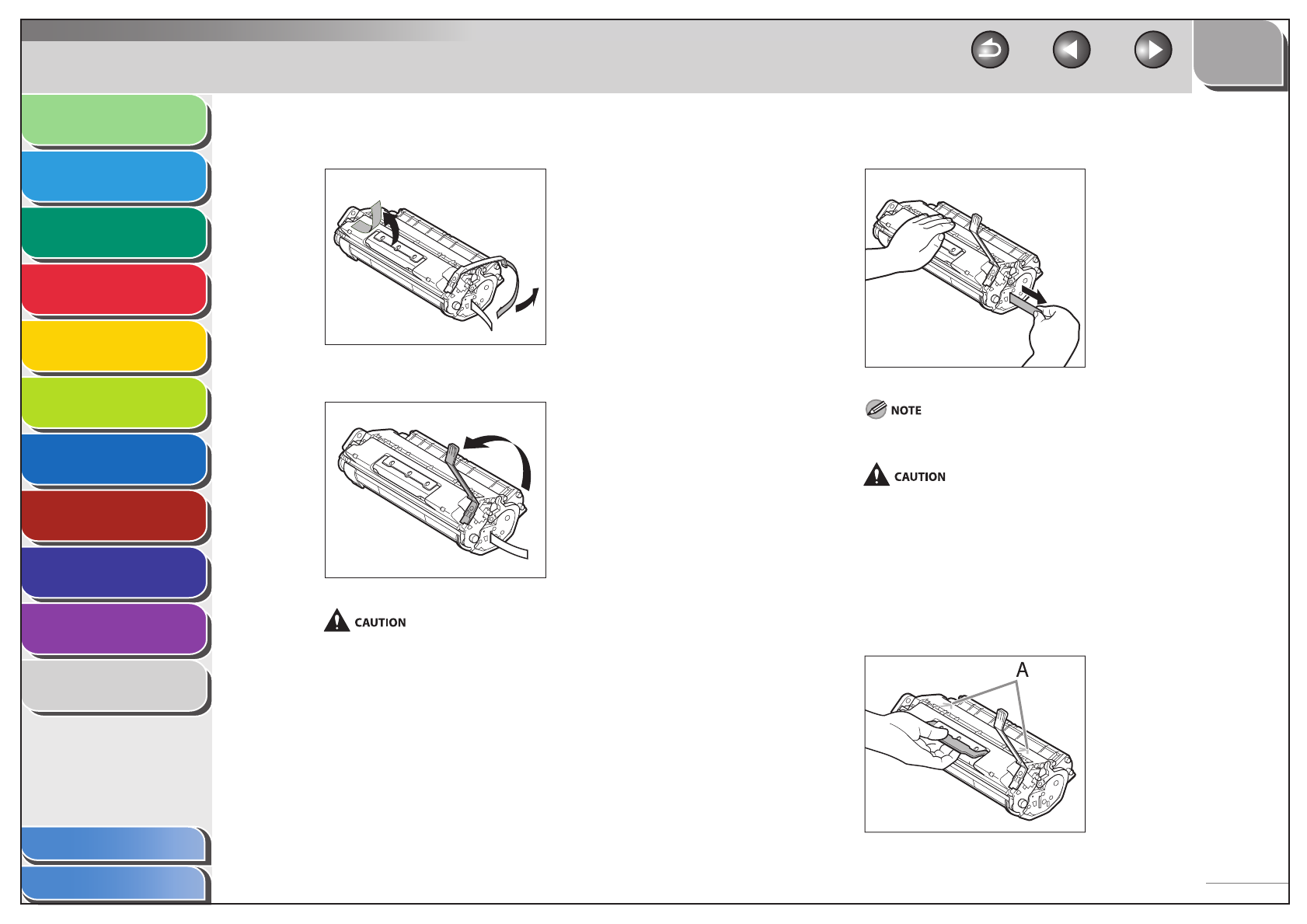
Task: Click the CAUTION triangle above bottom-right figure
Action: (x=877, y=475)
